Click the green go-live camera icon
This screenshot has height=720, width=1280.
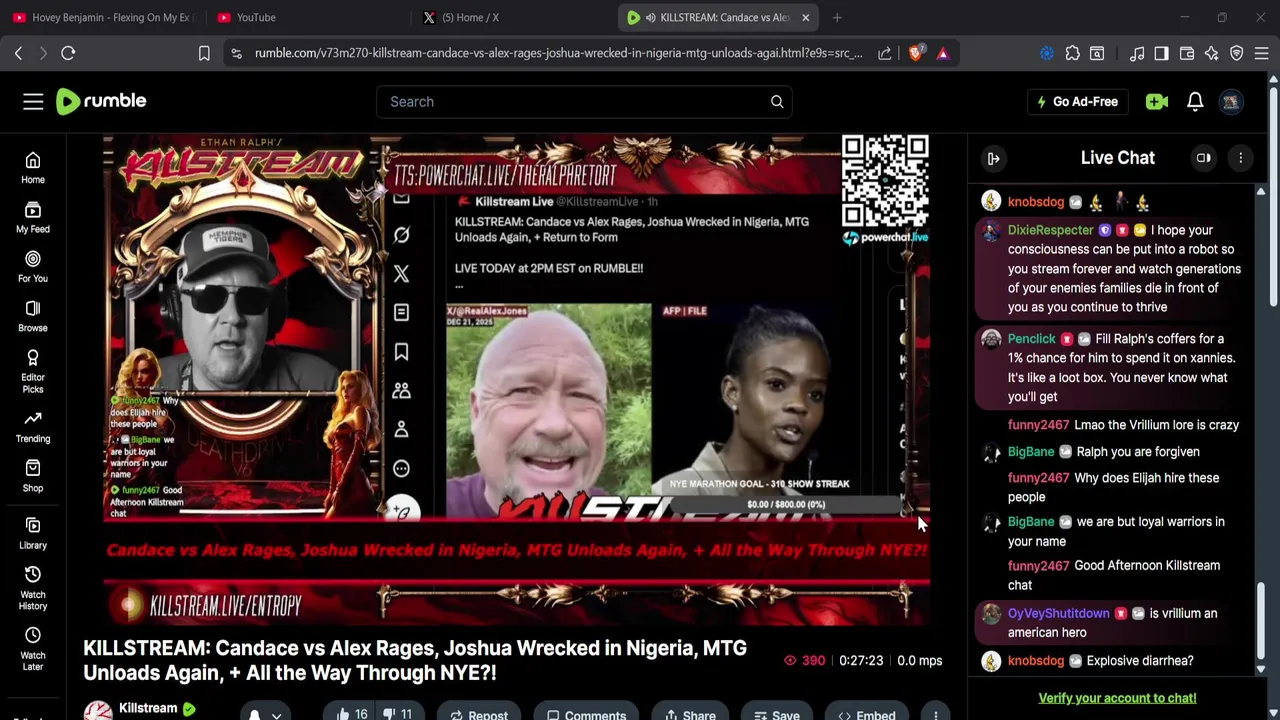tap(1157, 101)
